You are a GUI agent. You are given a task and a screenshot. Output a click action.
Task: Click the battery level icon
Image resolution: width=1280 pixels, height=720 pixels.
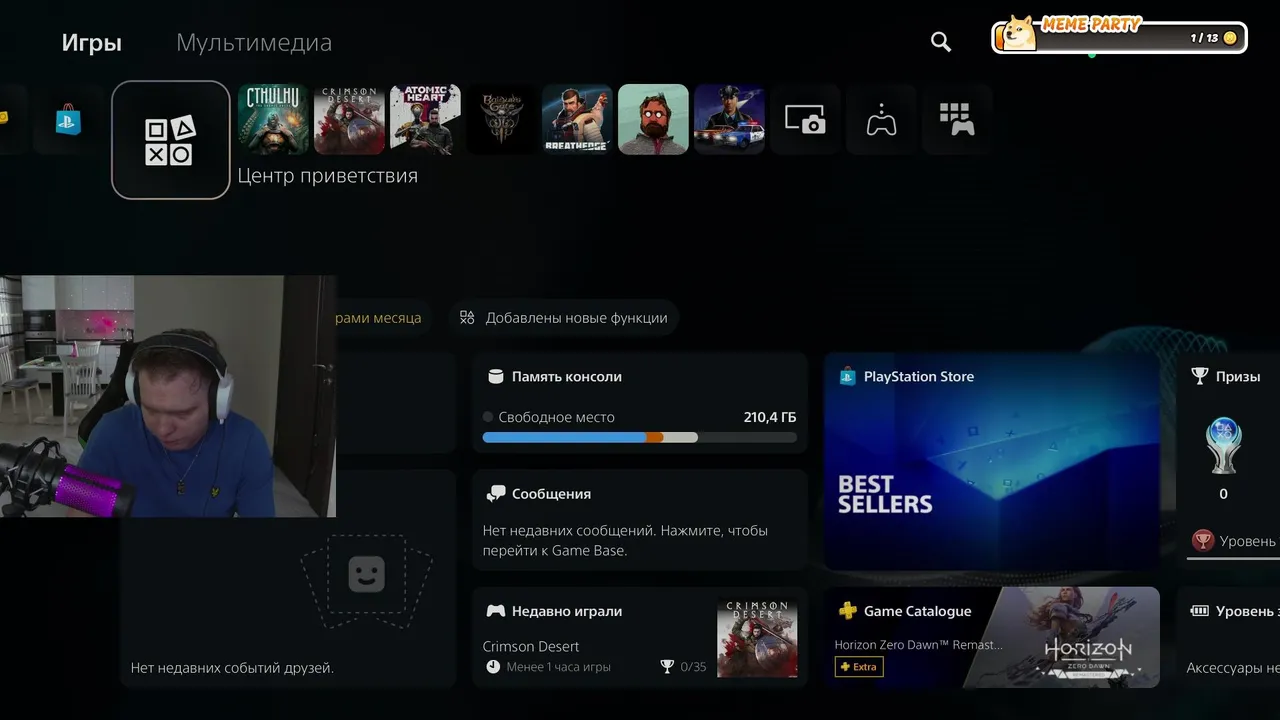[1199, 611]
